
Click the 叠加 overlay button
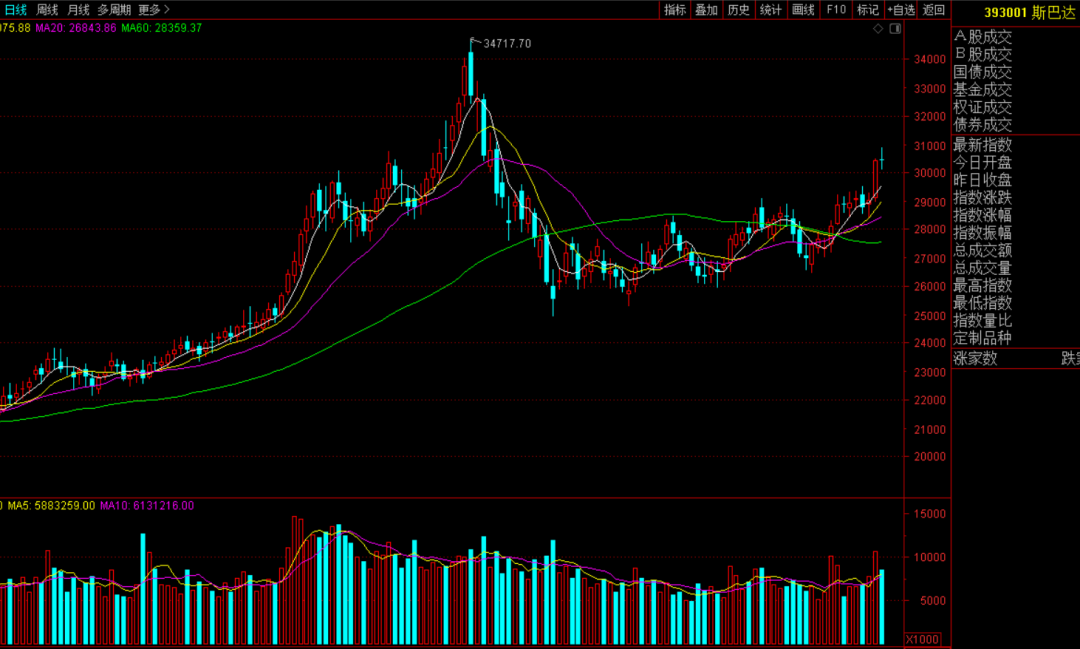(x=707, y=10)
